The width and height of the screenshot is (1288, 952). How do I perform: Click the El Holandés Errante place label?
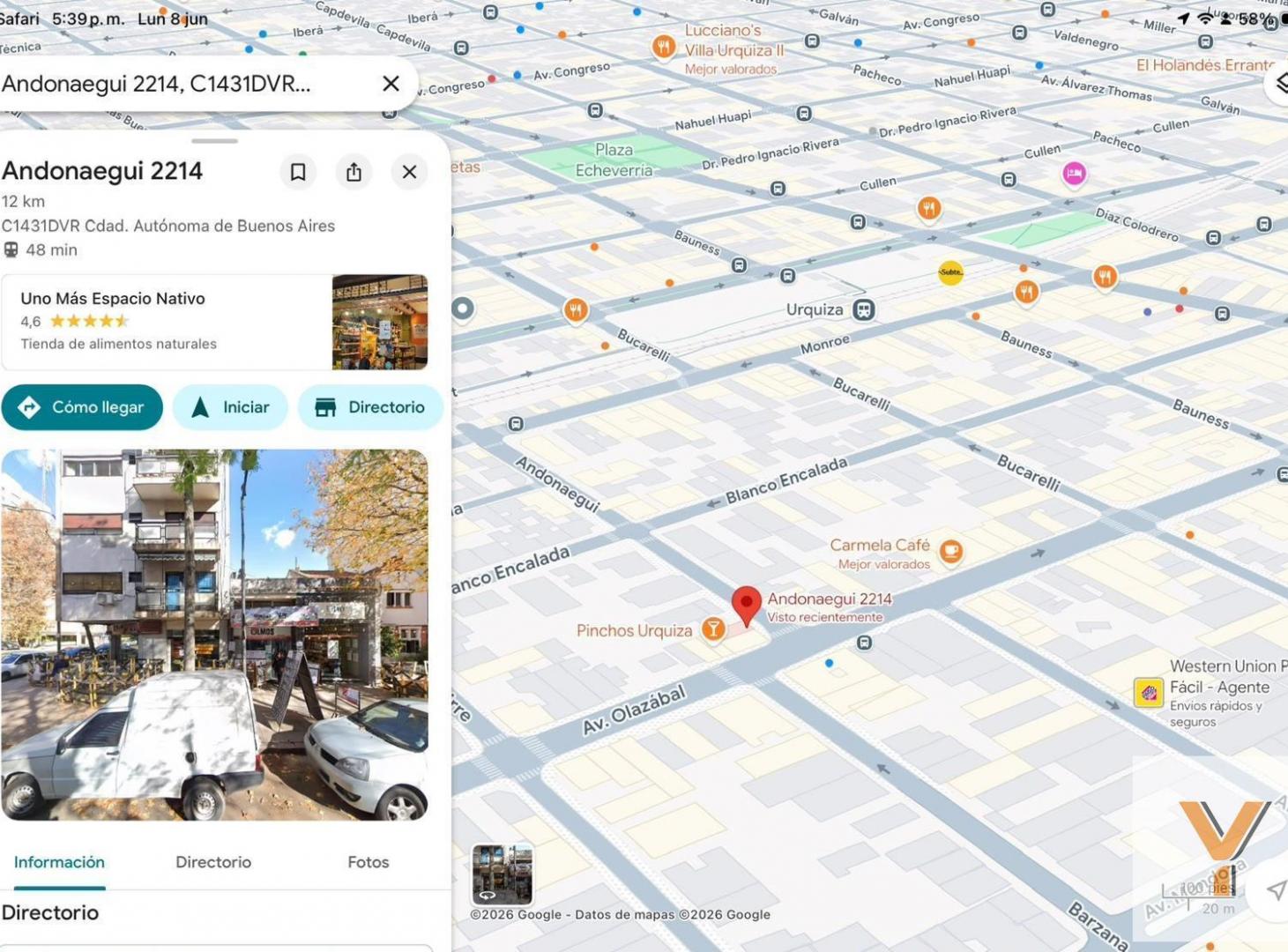1205,64
